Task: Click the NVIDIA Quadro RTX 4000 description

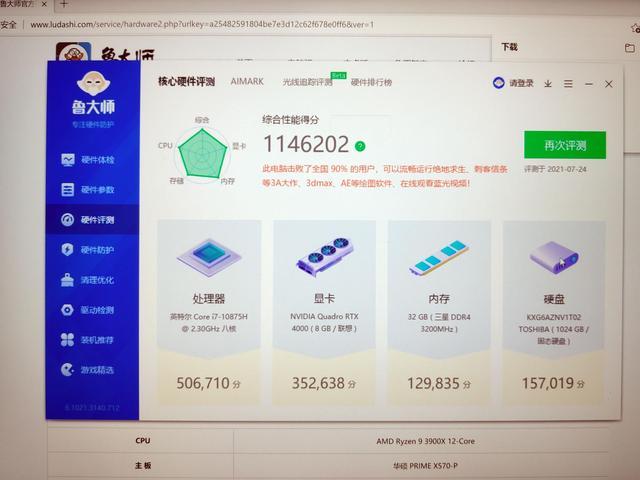Action: pos(324,322)
